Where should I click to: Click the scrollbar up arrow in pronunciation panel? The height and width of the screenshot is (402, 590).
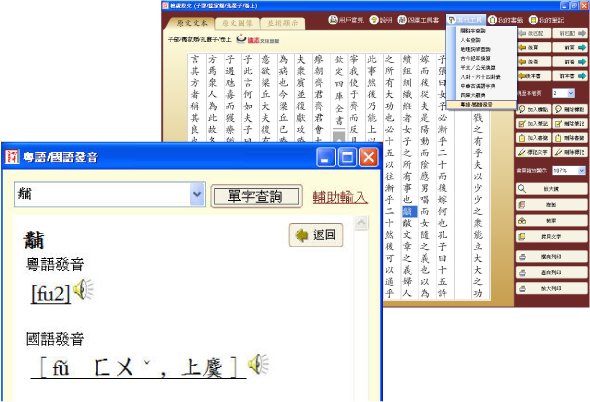point(361,223)
